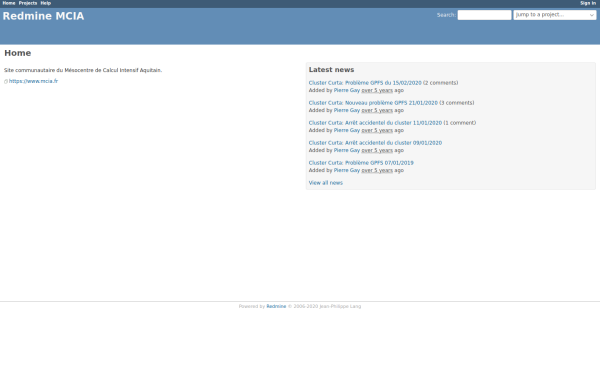Open Pierre Gay profile under 09/01/2020 news

pyautogui.click(x=347, y=150)
